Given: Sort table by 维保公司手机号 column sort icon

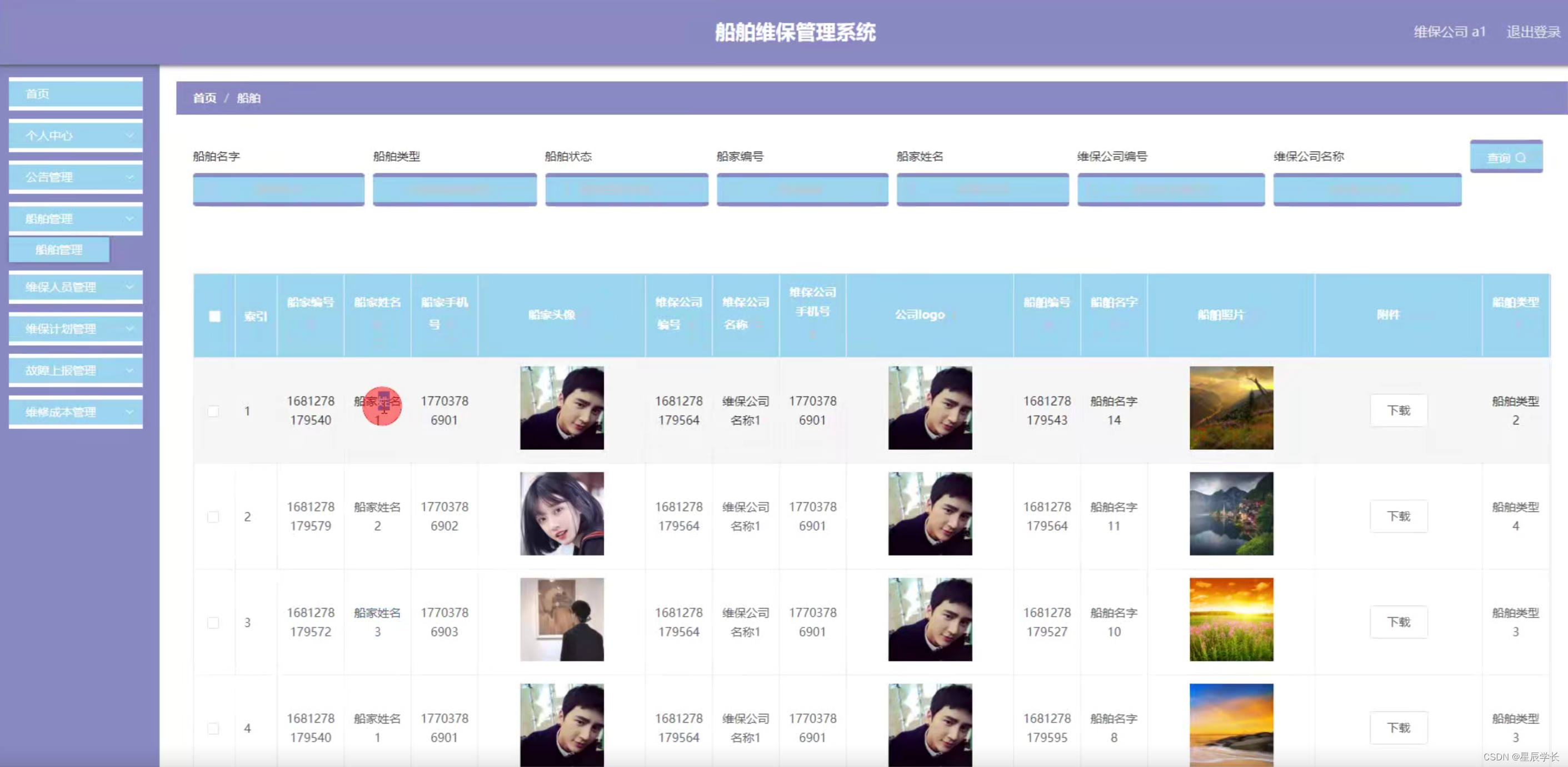Looking at the screenshot, I should click(x=812, y=334).
